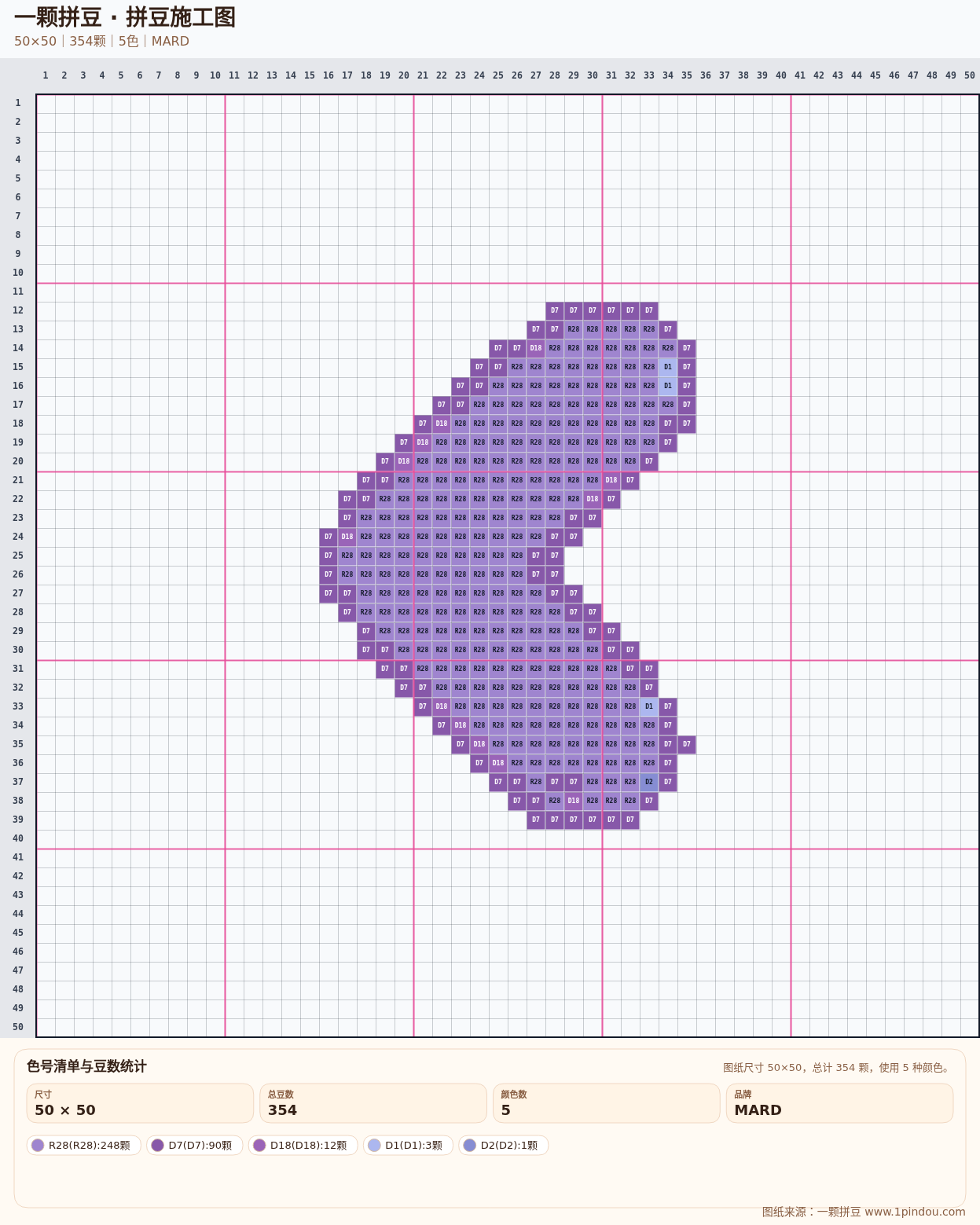Click the D1 color swatch circle in legend

coord(374,1146)
